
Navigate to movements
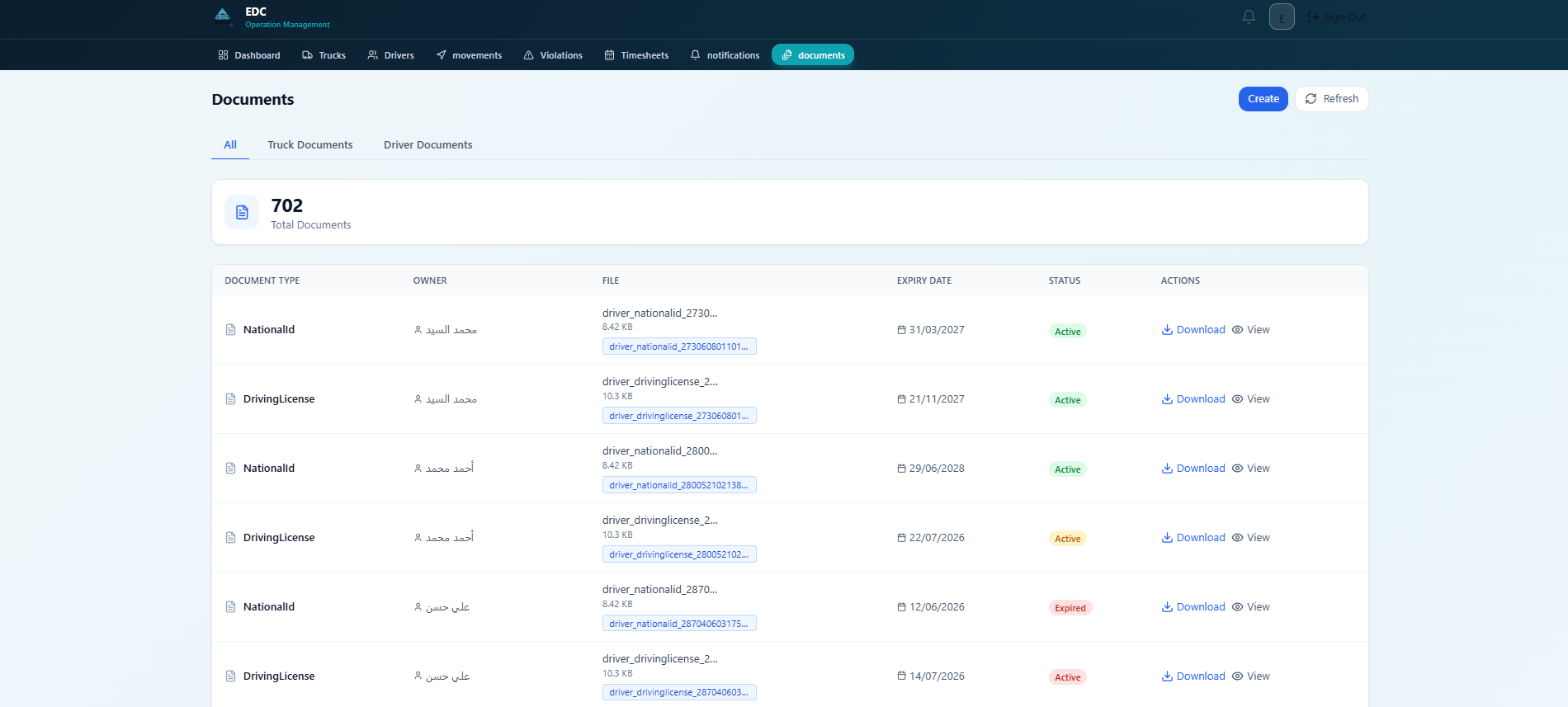pyautogui.click(x=469, y=55)
